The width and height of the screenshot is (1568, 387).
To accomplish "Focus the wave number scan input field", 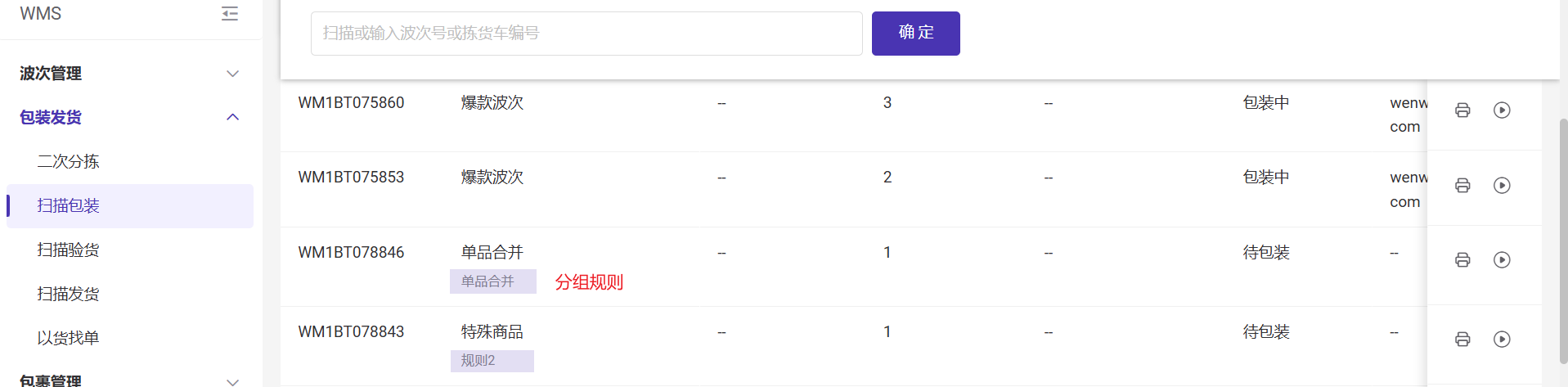I will click(586, 34).
